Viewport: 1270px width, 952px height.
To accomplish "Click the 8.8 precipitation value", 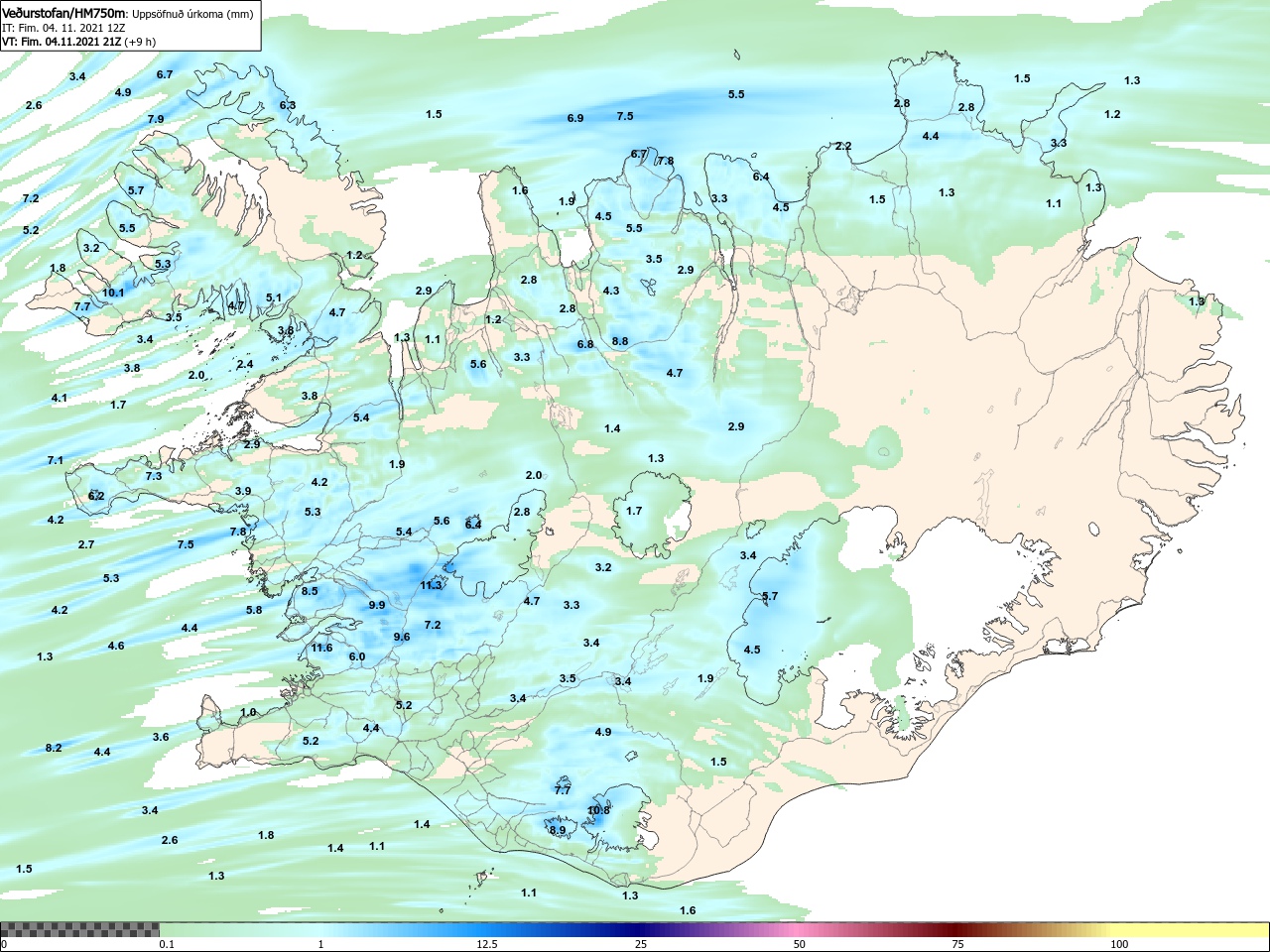I will pyautogui.click(x=620, y=341).
